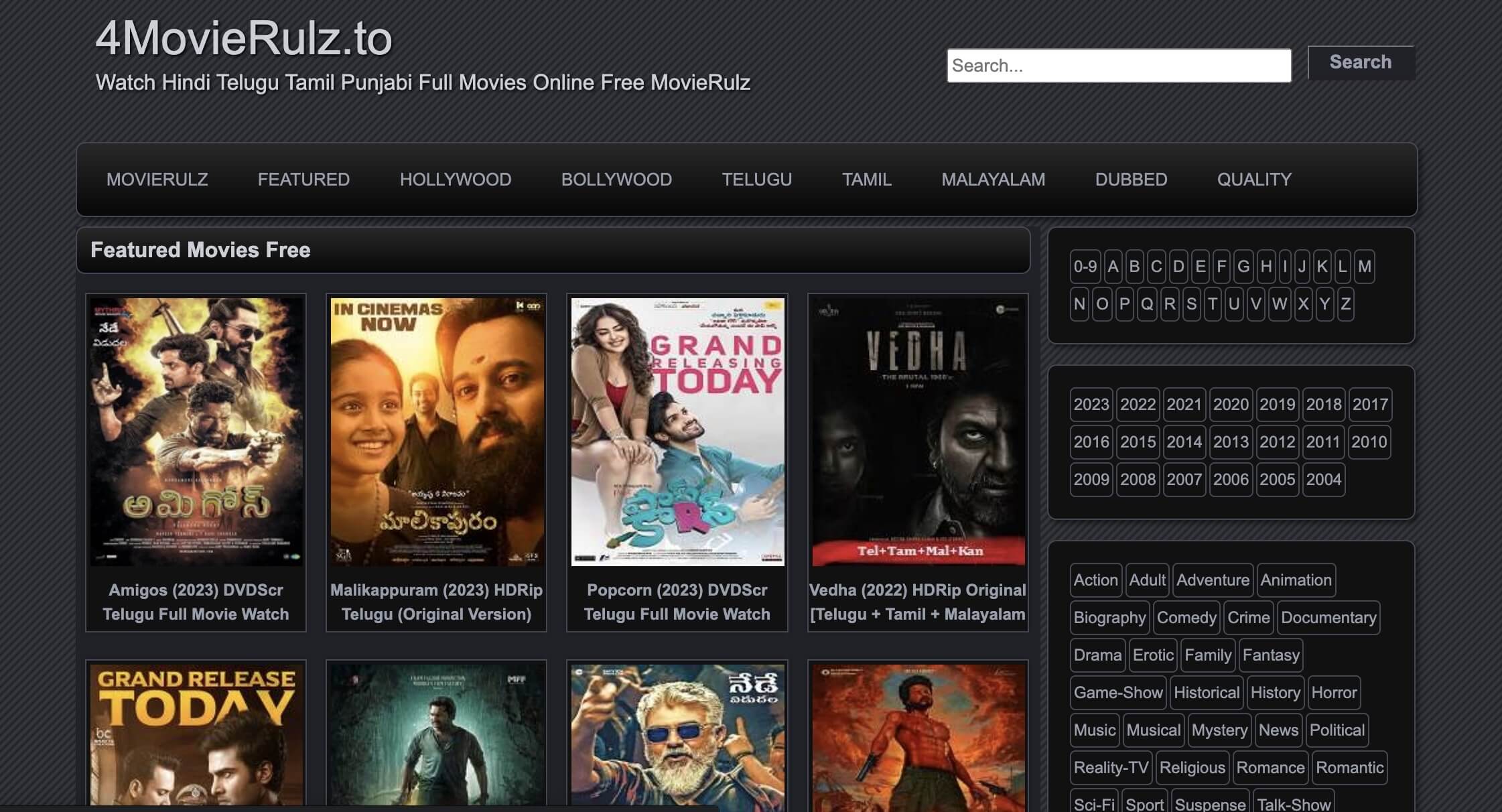Open the TELUGU menu item
The height and width of the screenshot is (812, 1502).
756,180
